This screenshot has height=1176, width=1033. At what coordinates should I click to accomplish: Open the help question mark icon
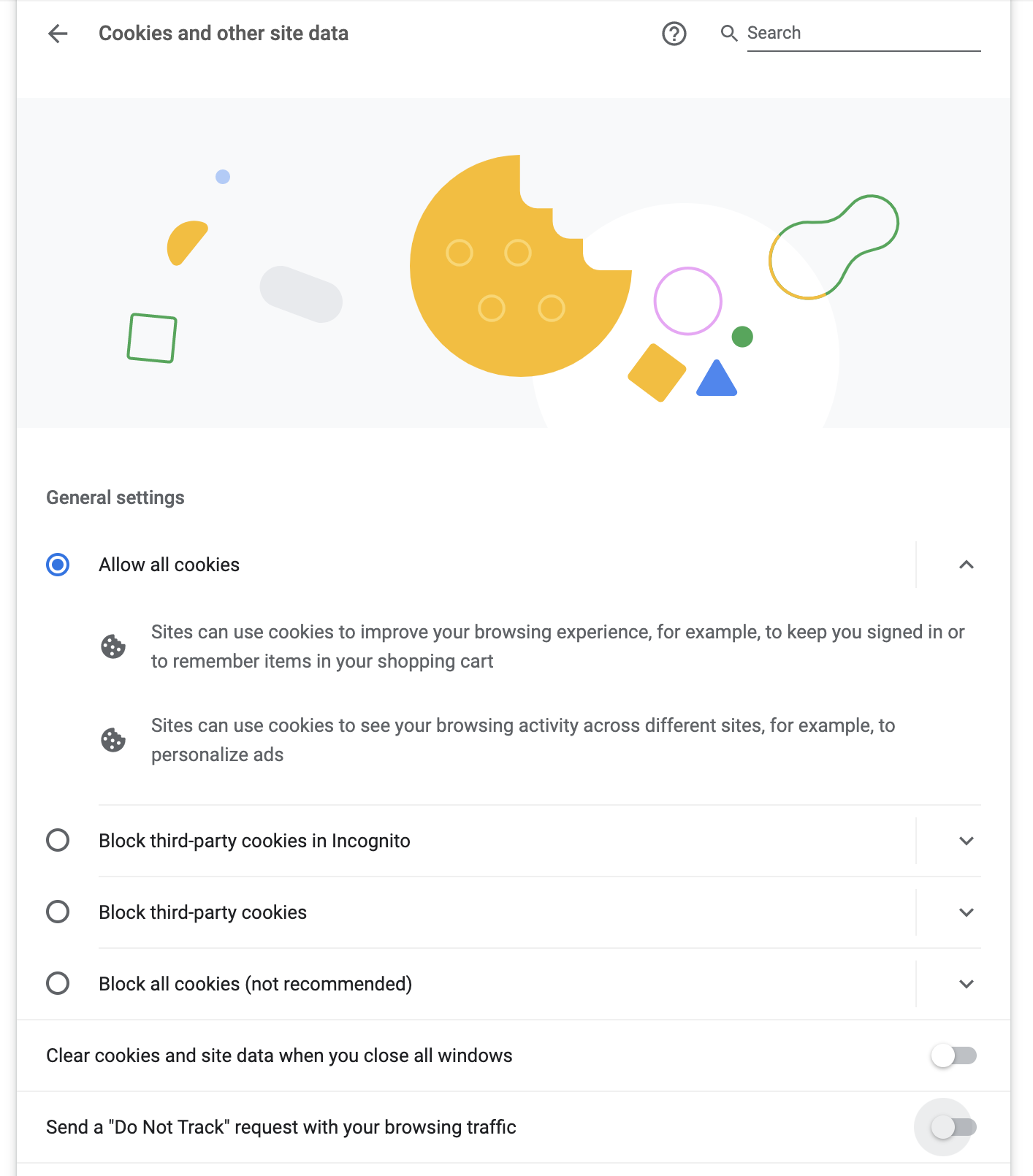pos(674,34)
